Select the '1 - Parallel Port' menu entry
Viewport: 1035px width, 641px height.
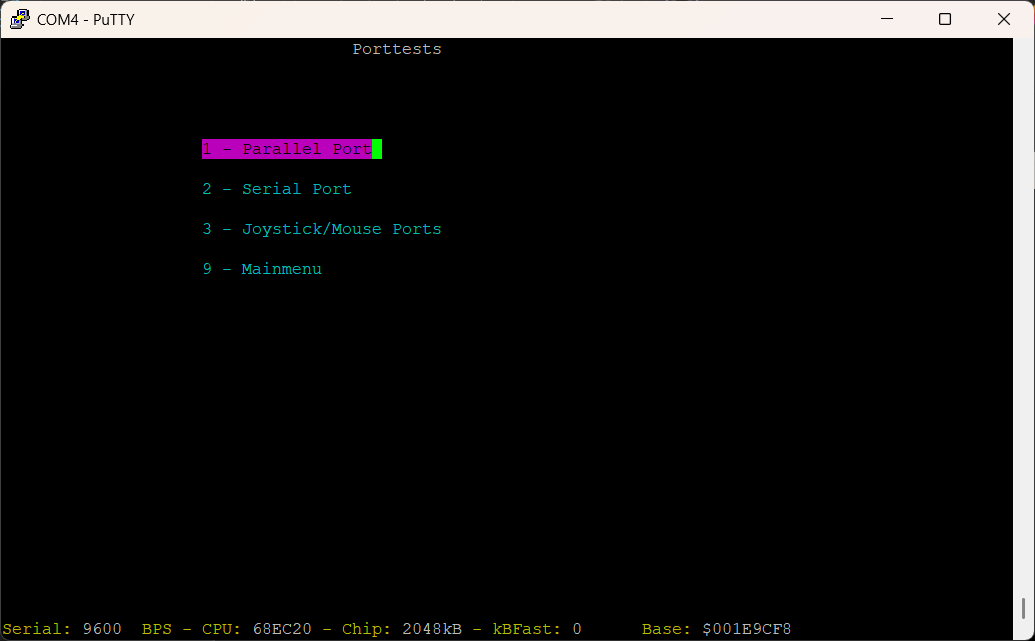click(286, 149)
